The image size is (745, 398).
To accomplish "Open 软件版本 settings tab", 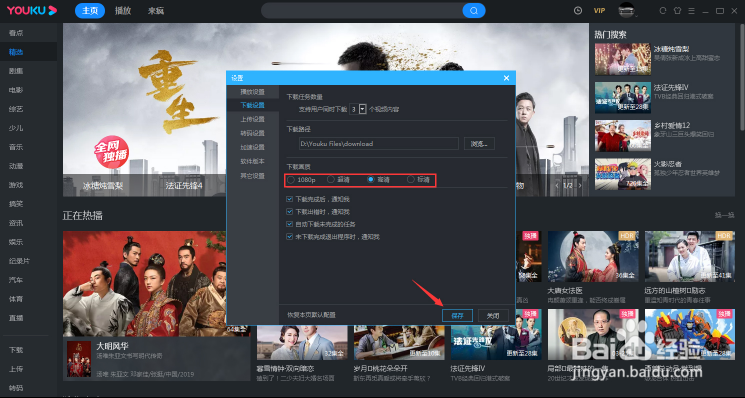I will click(x=252, y=161).
